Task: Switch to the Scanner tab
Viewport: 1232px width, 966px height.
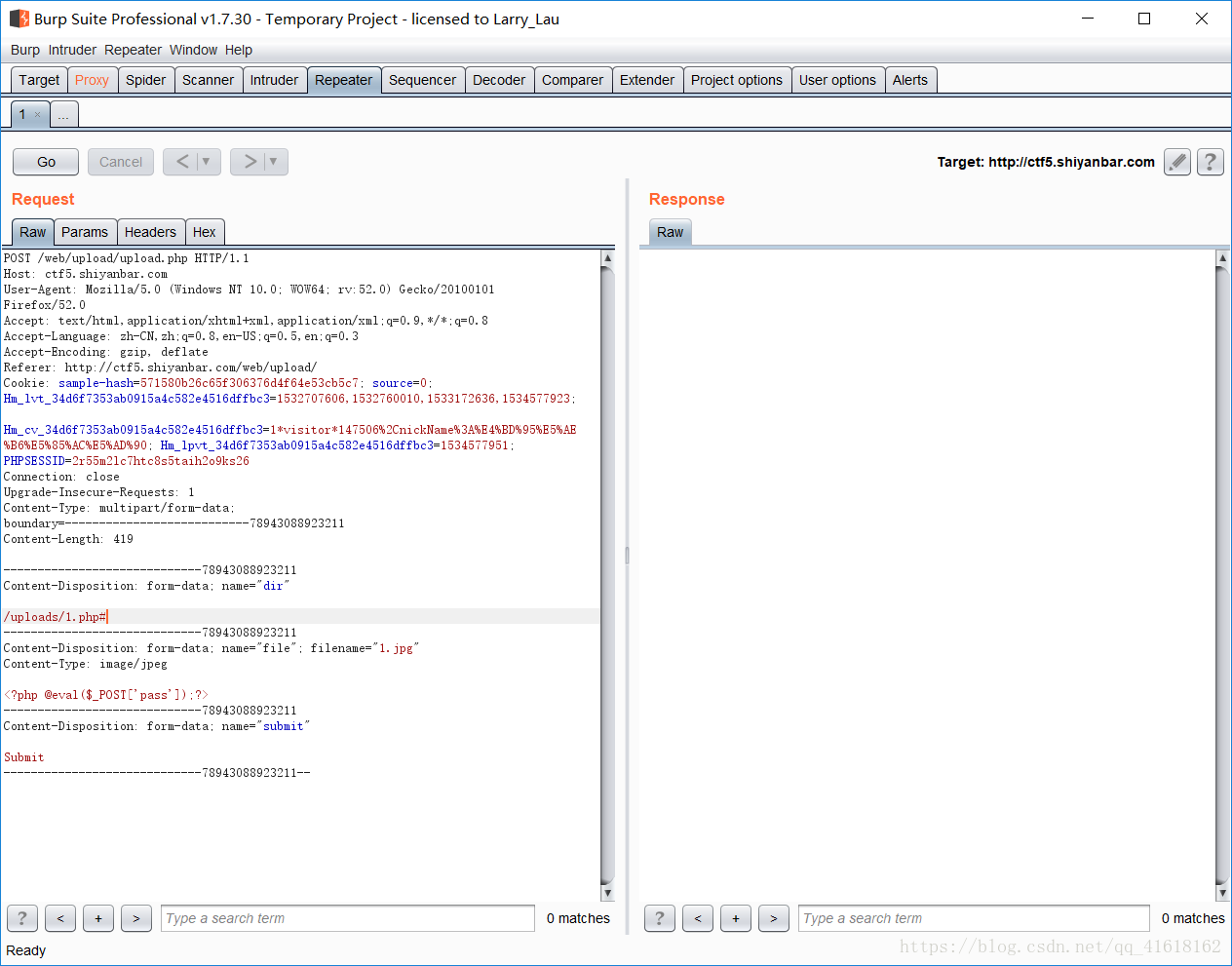Action: (208, 80)
